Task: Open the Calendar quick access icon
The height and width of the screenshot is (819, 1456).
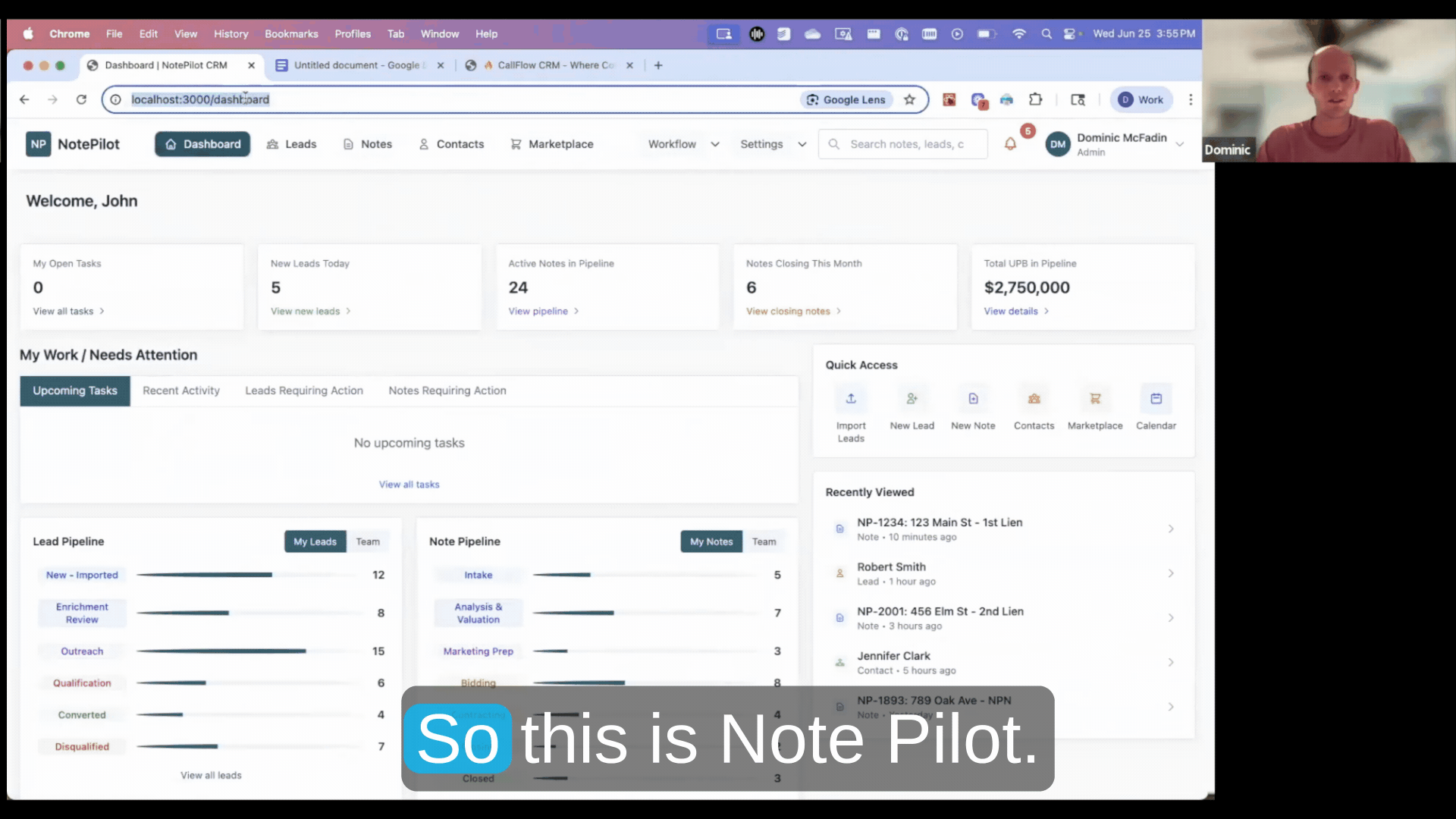Action: click(1156, 399)
